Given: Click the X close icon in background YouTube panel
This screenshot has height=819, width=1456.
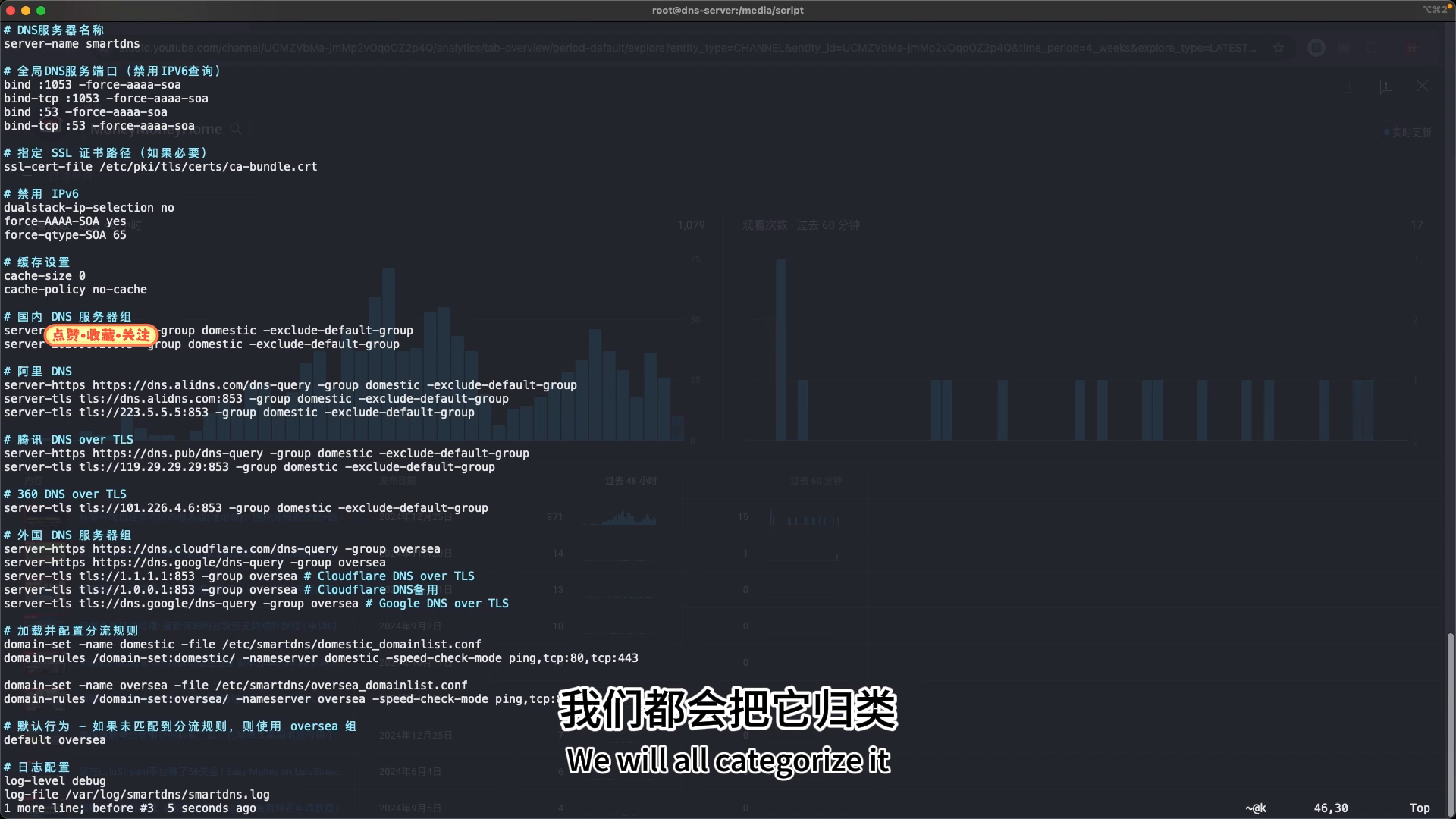Looking at the screenshot, I should [x=1423, y=86].
